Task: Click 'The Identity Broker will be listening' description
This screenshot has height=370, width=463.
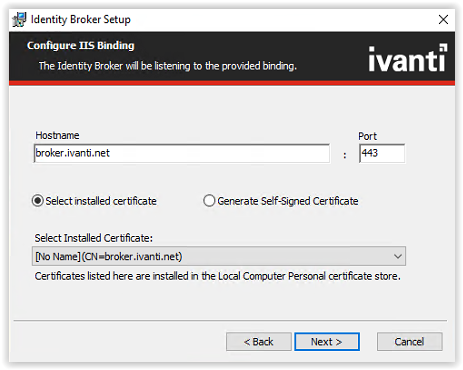Action: click(x=168, y=66)
